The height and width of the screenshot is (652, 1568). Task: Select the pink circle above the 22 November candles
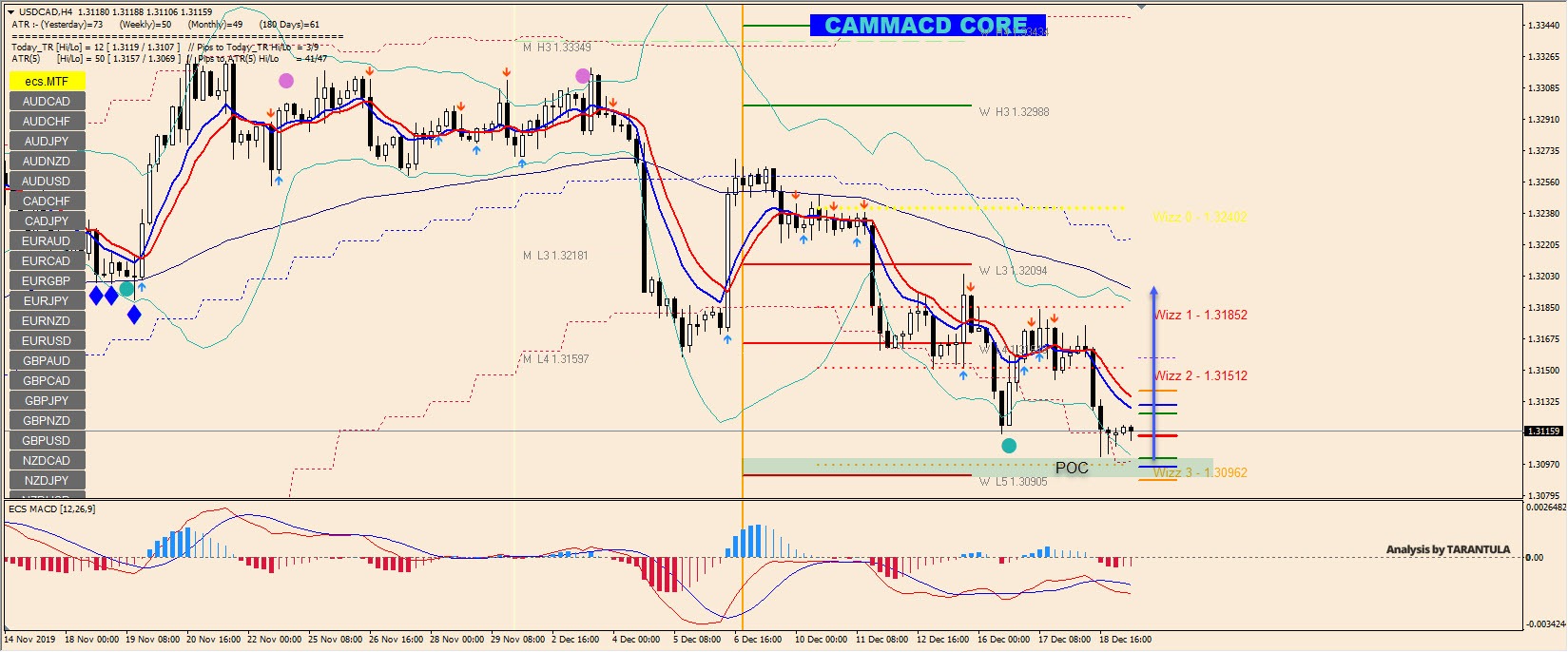286,81
